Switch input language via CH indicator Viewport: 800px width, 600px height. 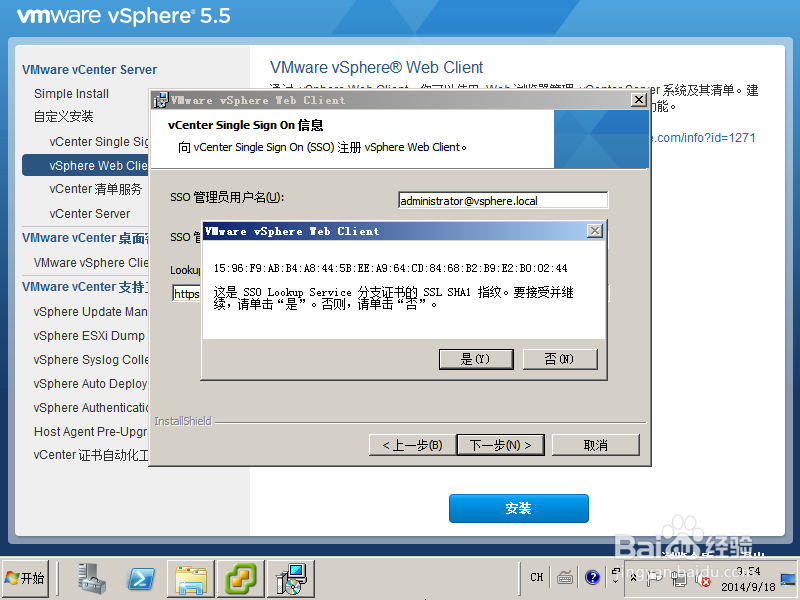[536, 577]
